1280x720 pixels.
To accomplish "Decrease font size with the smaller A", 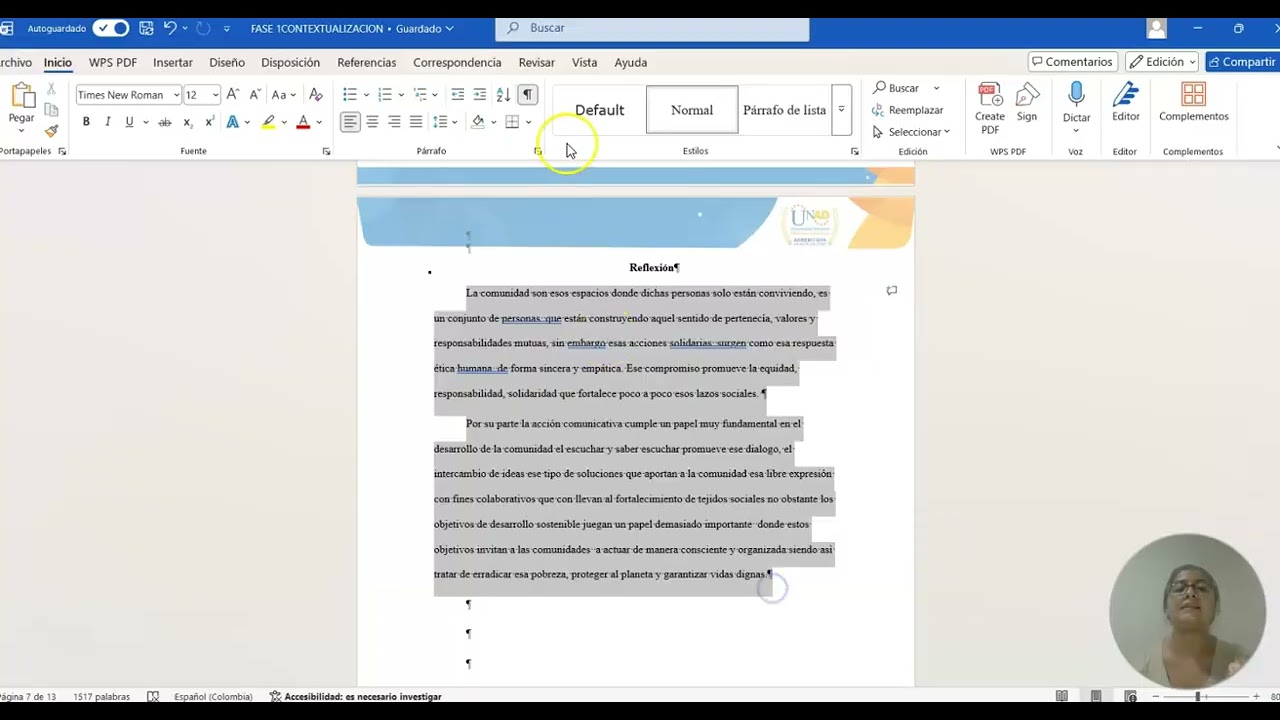I will pyautogui.click(x=256, y=94).
